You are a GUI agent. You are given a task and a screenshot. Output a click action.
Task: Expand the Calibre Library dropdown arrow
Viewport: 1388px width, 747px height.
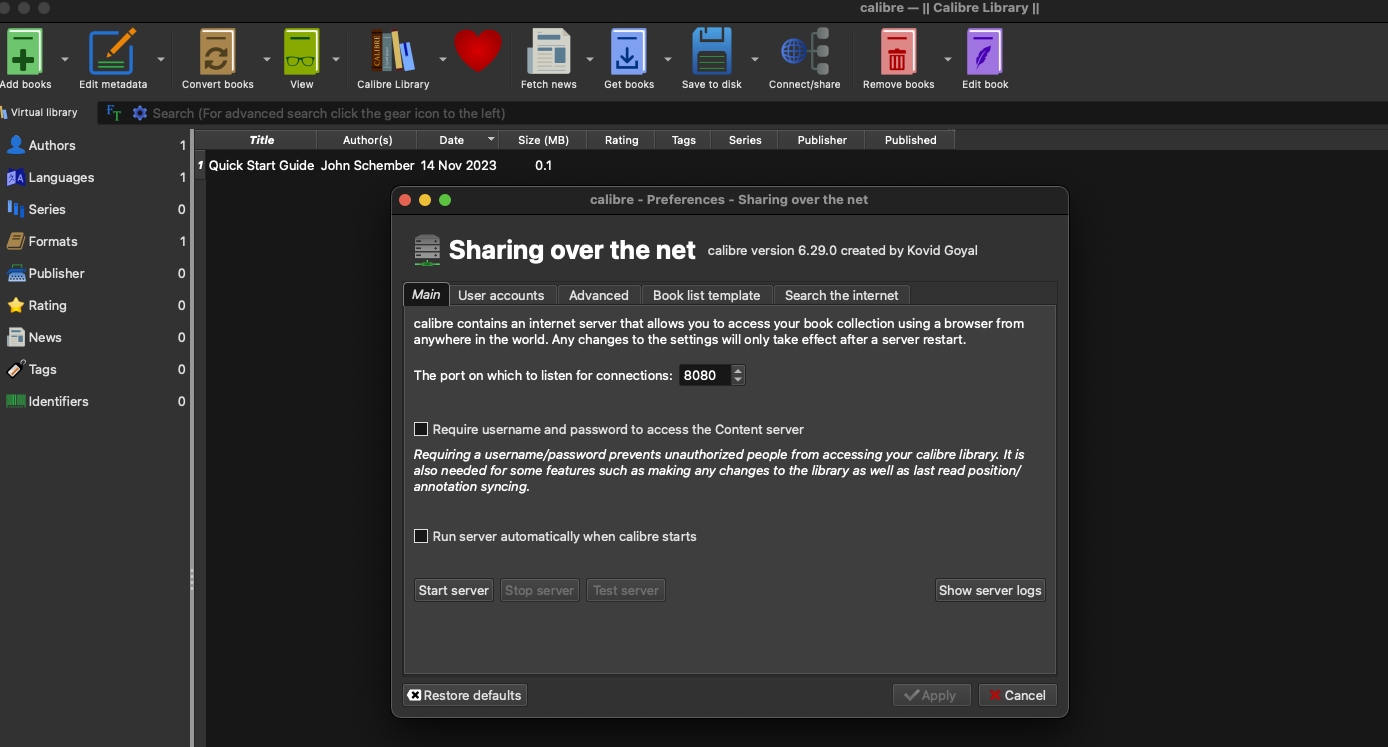(442, 59)
